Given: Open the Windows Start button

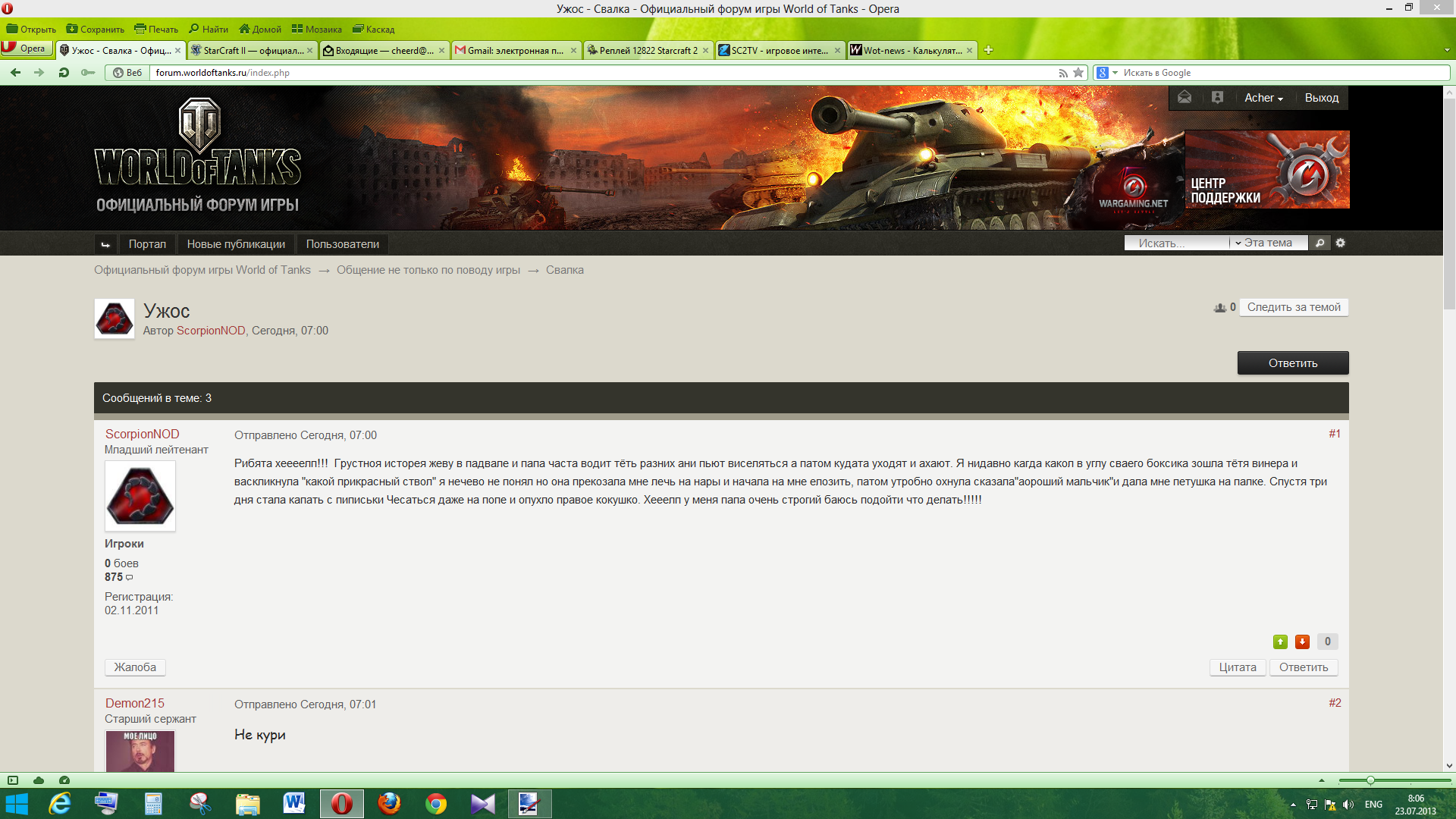Looking at the screenshot, I should click(x=17, y=804).
